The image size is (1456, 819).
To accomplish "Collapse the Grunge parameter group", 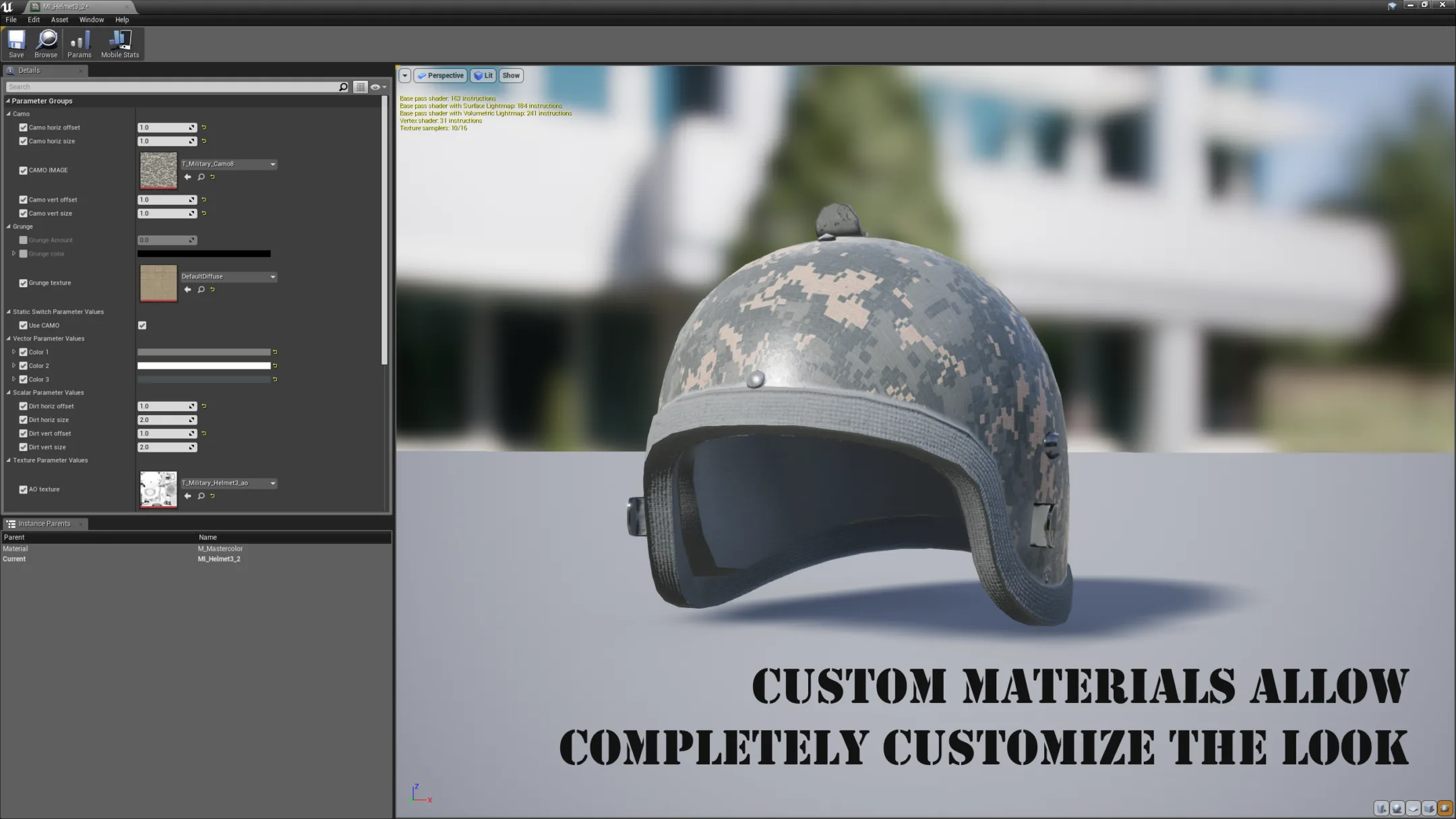I will click(9, 226).
